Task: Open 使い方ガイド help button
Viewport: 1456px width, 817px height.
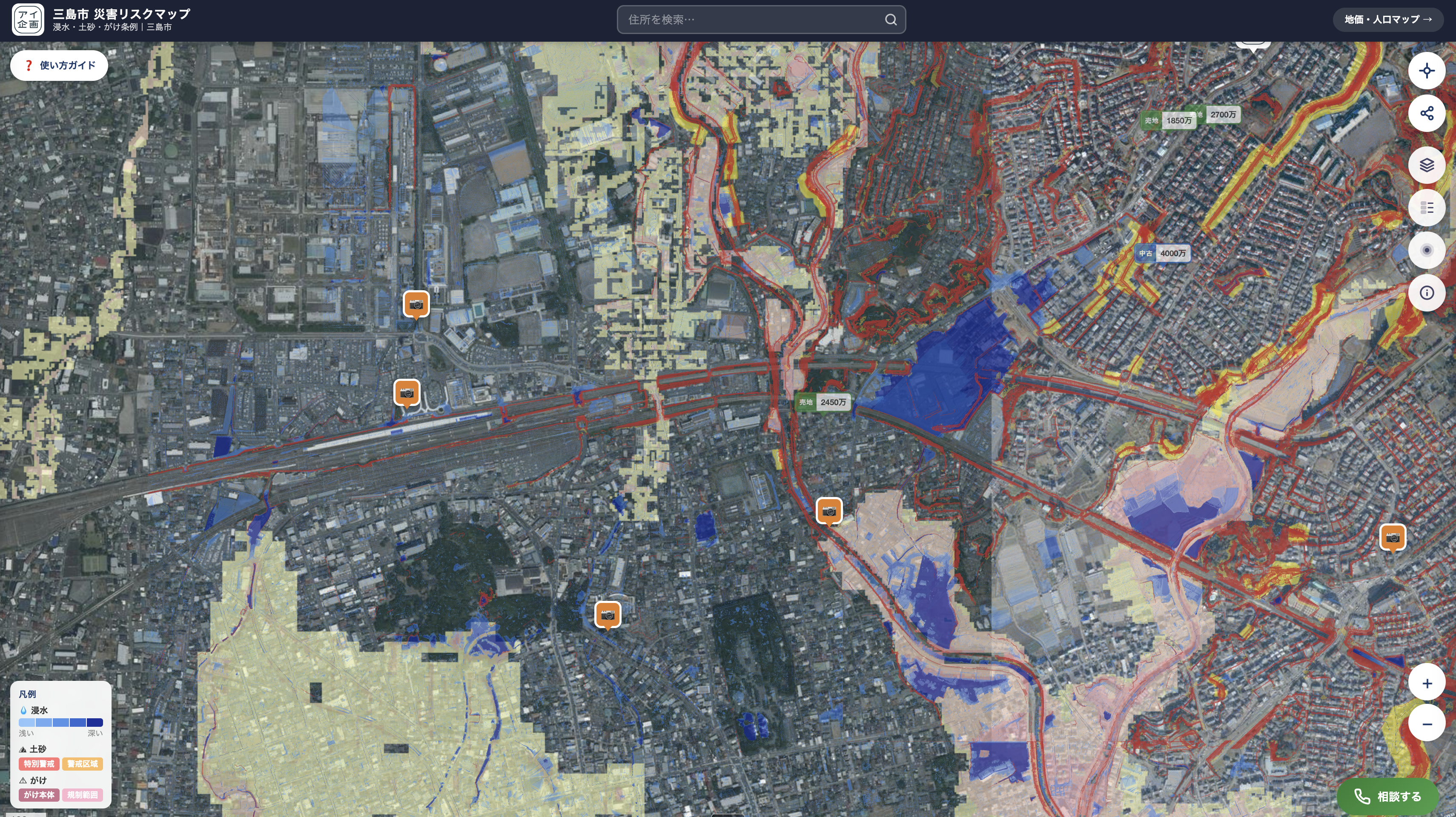Action: (x=59, y=66)
